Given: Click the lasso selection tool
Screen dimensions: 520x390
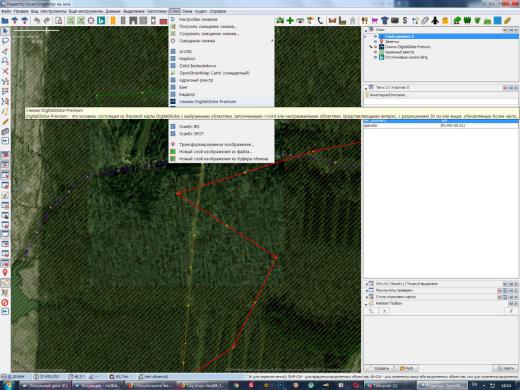Looking at the screenshot, I should click(5, 41).
